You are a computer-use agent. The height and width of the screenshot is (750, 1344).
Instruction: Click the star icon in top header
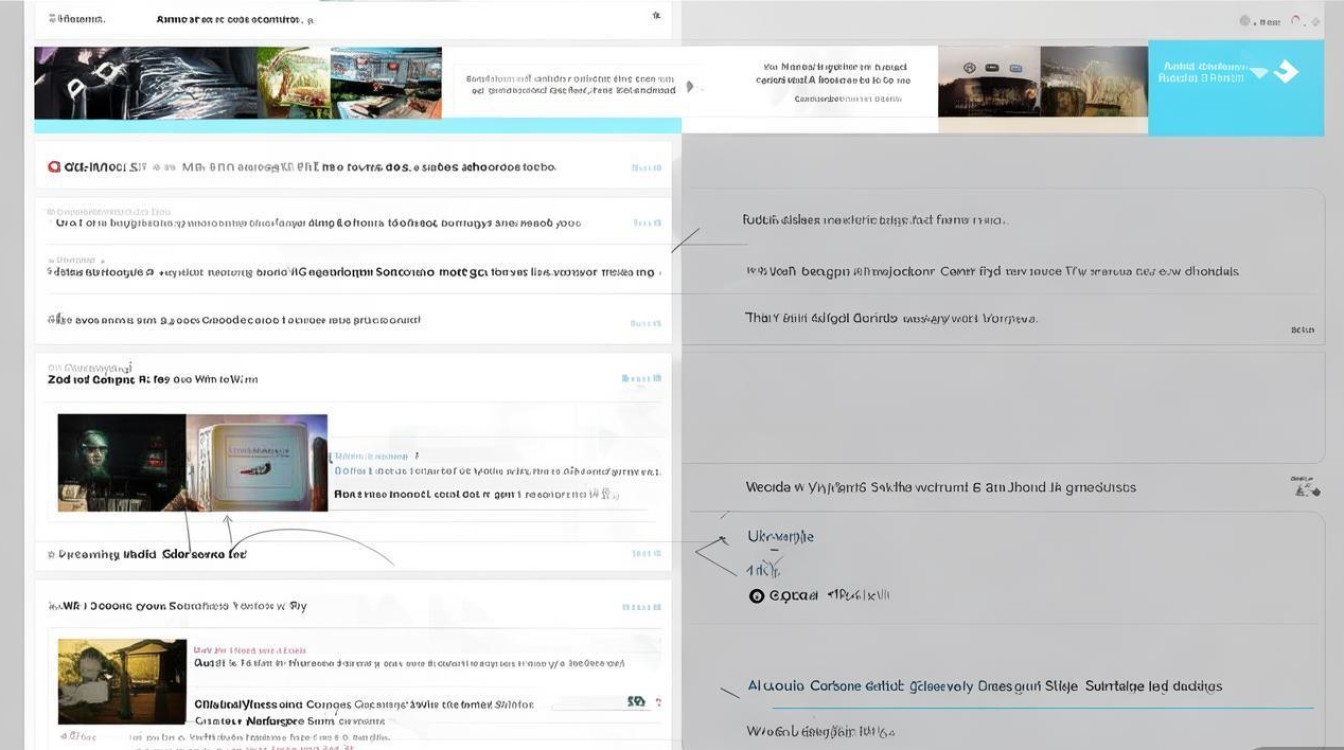656,16
